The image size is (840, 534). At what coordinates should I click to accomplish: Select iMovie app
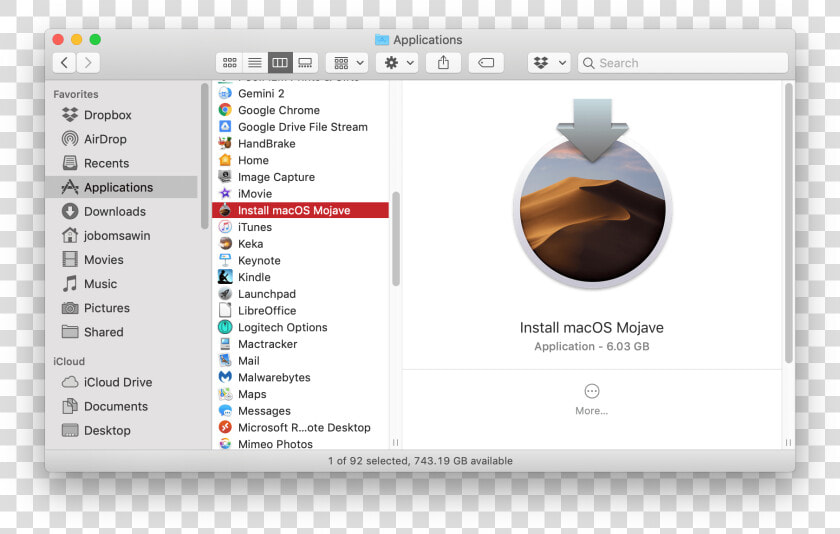[x=301, y=193]
